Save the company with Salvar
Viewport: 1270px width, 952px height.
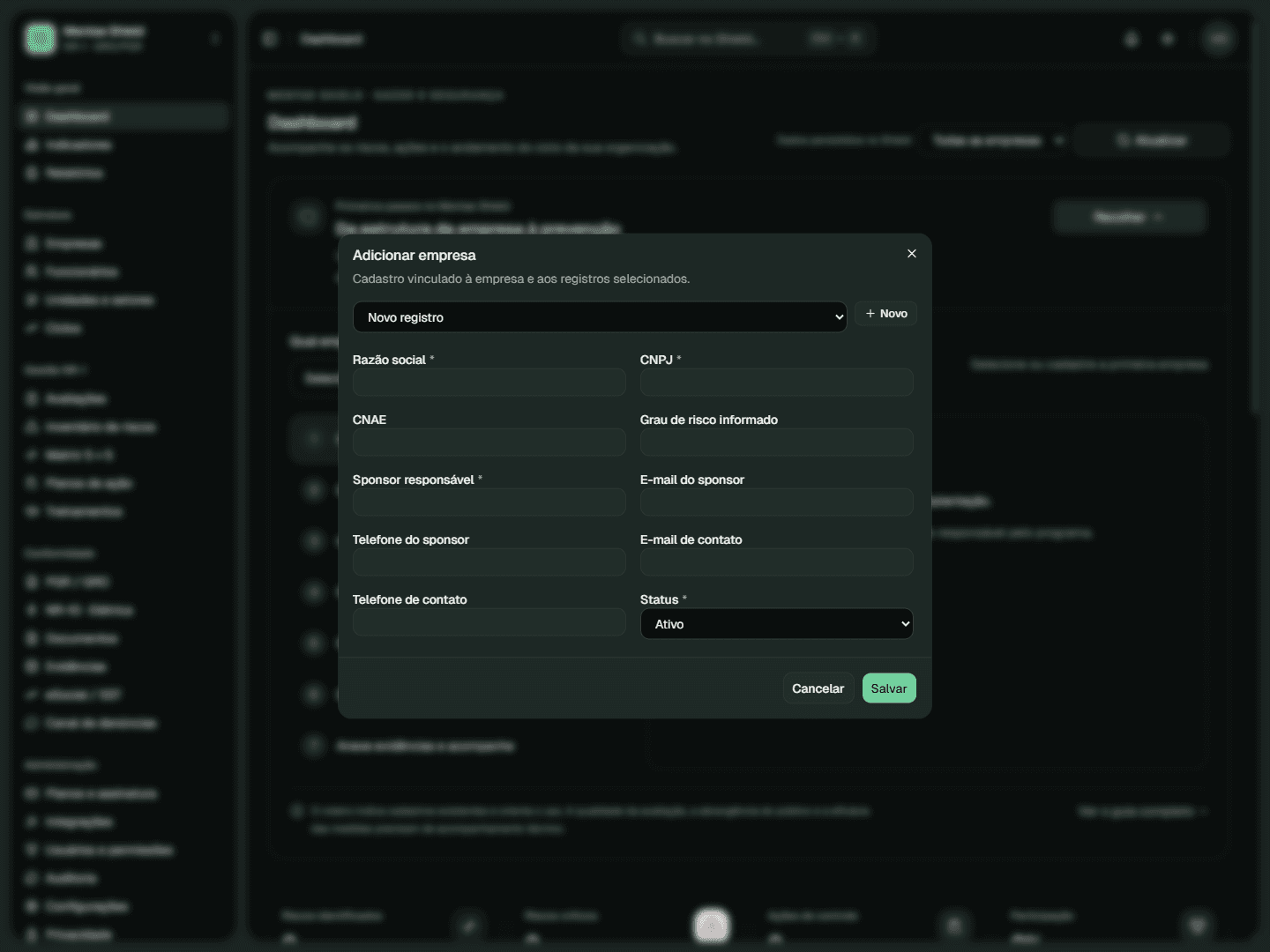889,688
